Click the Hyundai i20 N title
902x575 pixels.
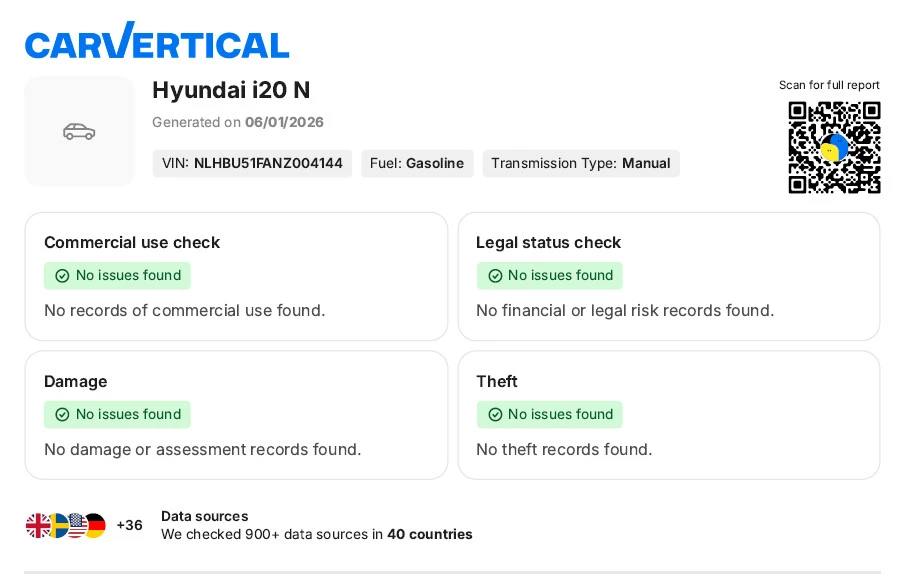coord(231,90)
